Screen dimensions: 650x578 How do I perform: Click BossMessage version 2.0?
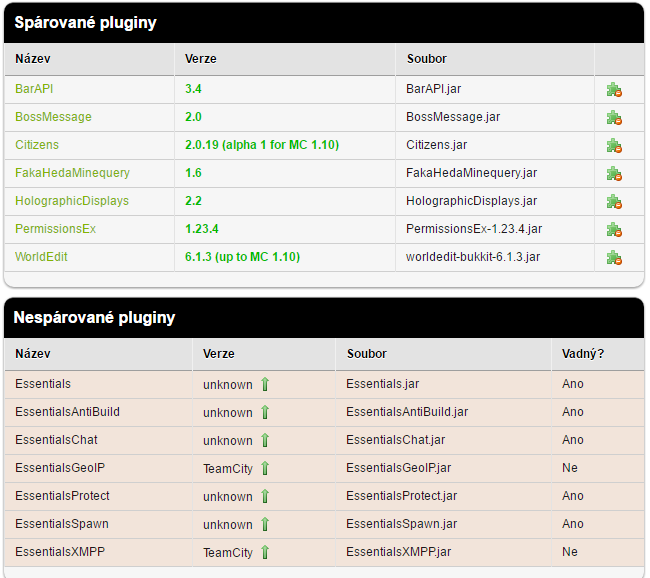[x=193, y=117]
